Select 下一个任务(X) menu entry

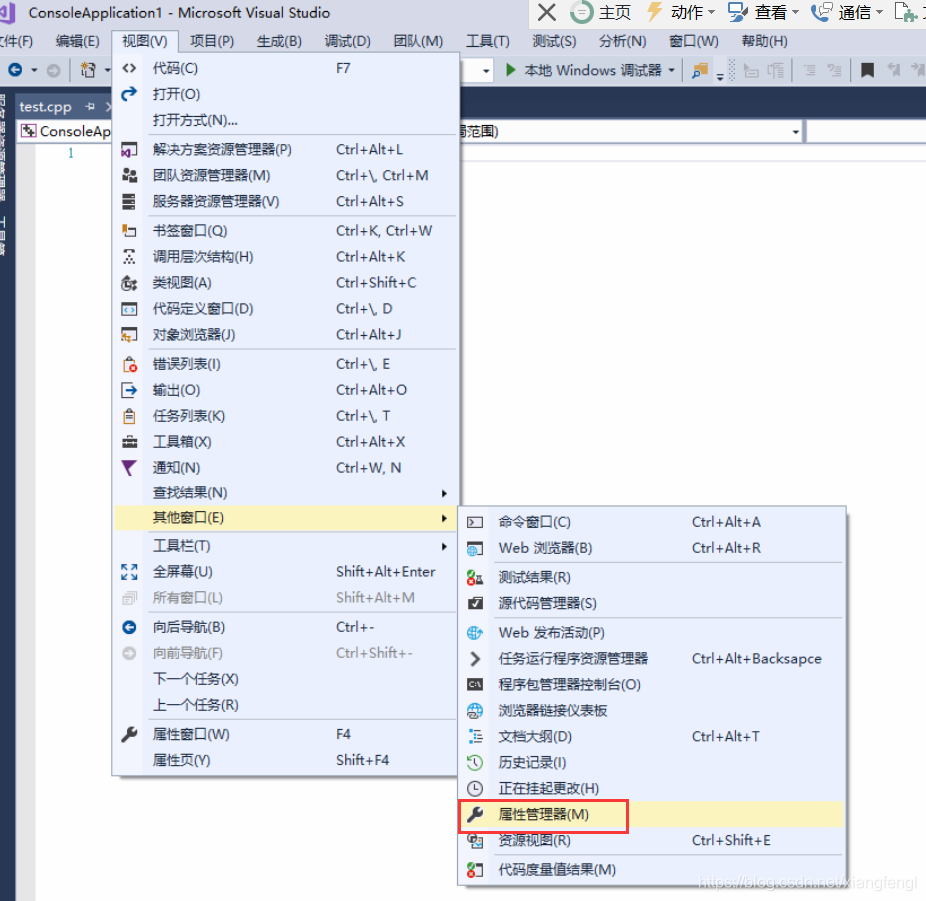(x=285, y=679)
